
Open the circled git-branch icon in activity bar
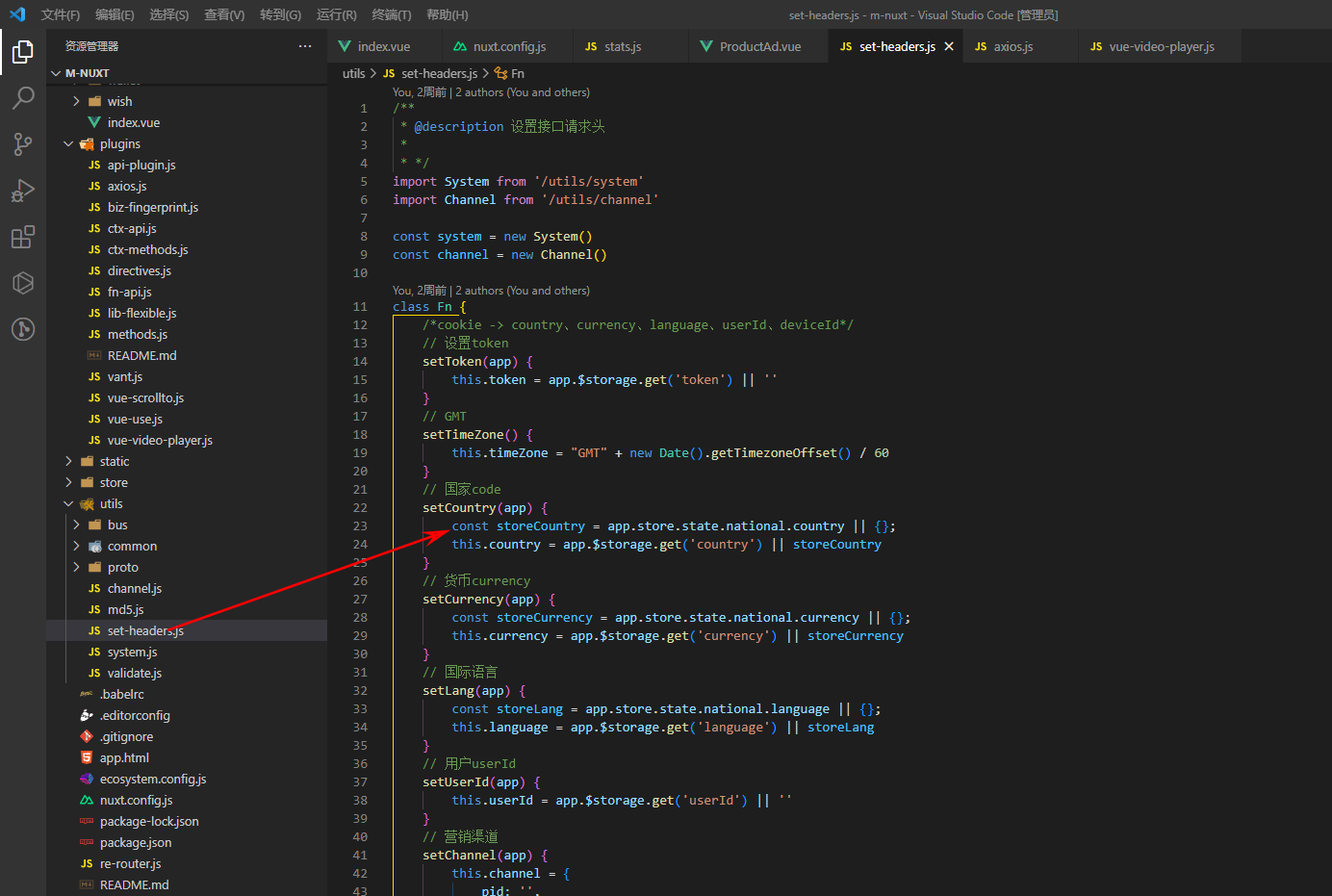point(23,329)
